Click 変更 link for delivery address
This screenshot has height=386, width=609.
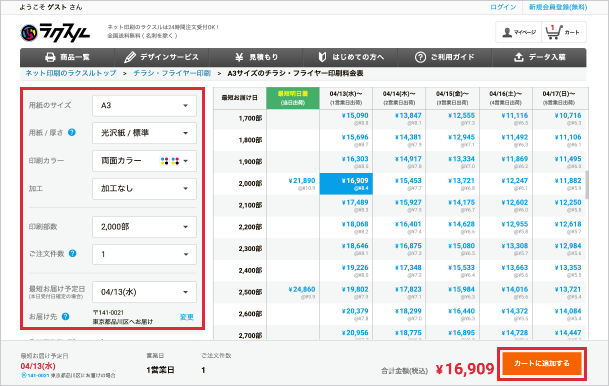187,317
